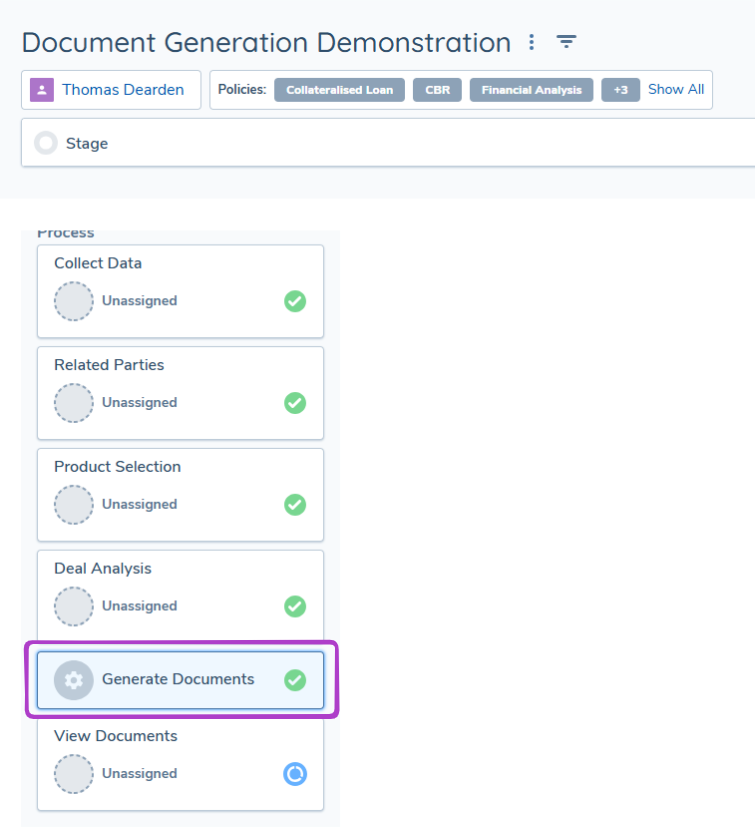
Task: Click the completed checkmark on Related Parties
Action: coord(295,403)
